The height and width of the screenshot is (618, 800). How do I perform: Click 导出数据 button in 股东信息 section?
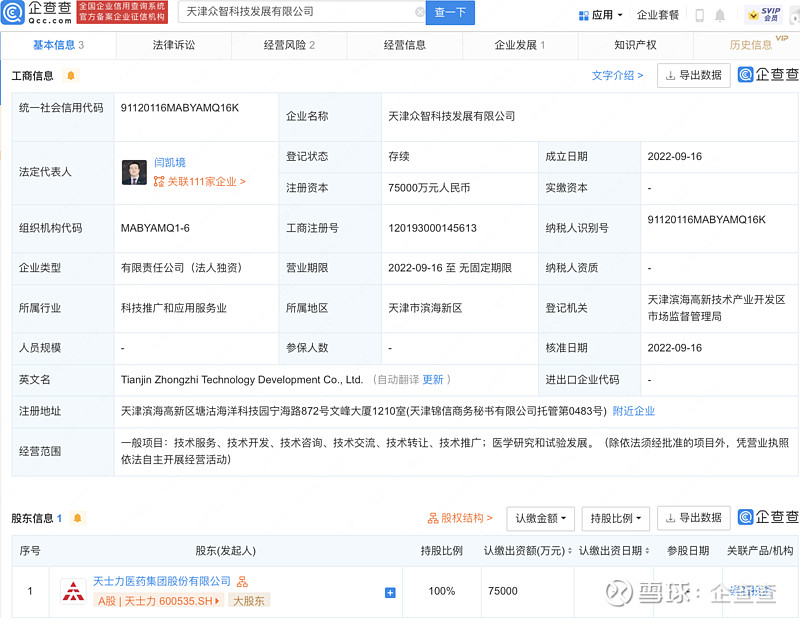(693, 518)
